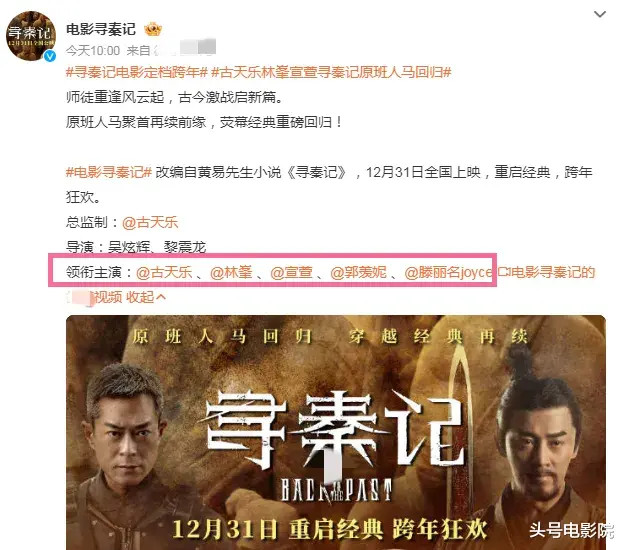The height and width of the screenshot is (550, 623).
Task: Click the 头号电影院 watermark on poster
Action: tap(571, 531)
